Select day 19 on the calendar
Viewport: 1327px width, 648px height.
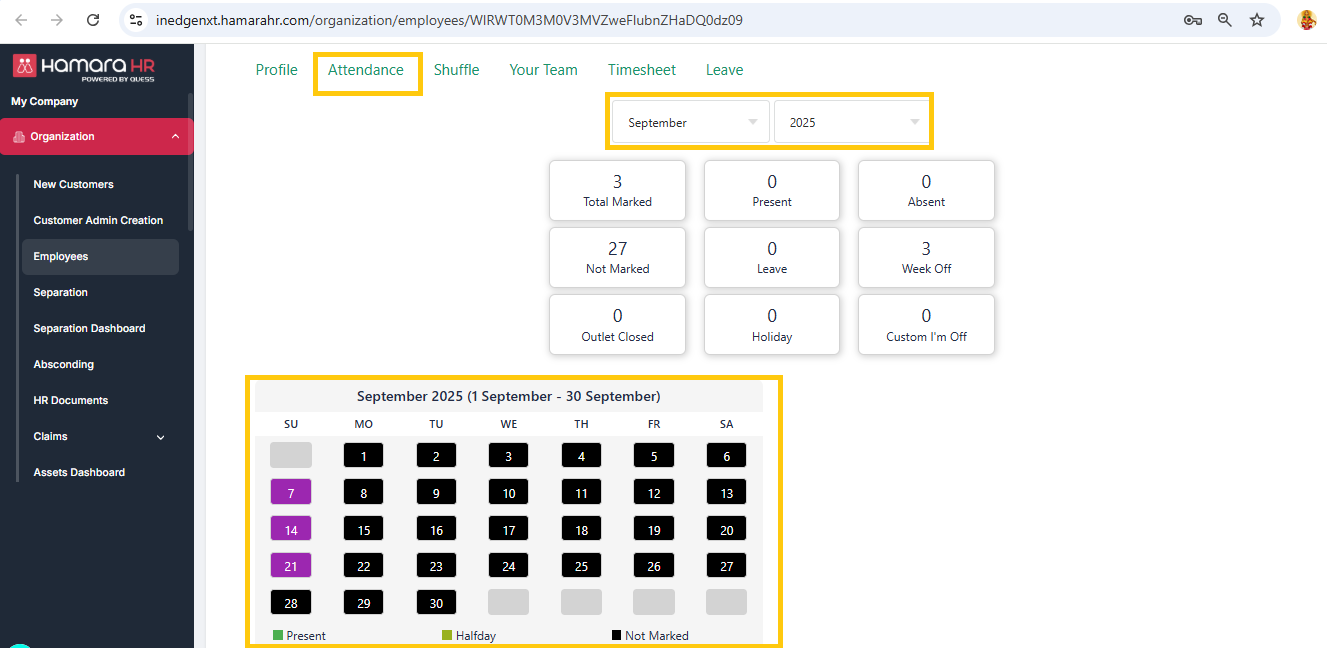654,529
